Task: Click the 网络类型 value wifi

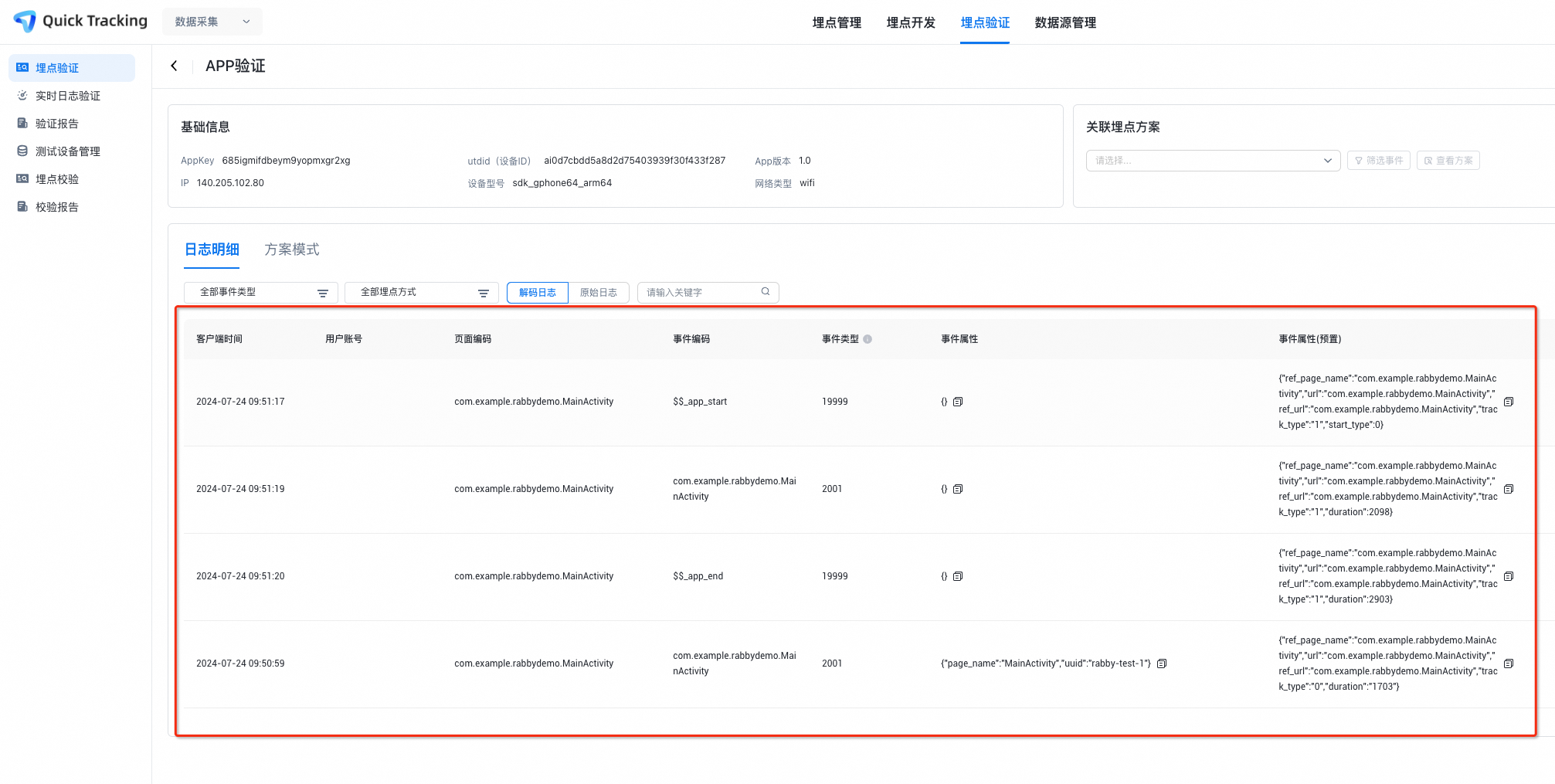Action: 807,183
